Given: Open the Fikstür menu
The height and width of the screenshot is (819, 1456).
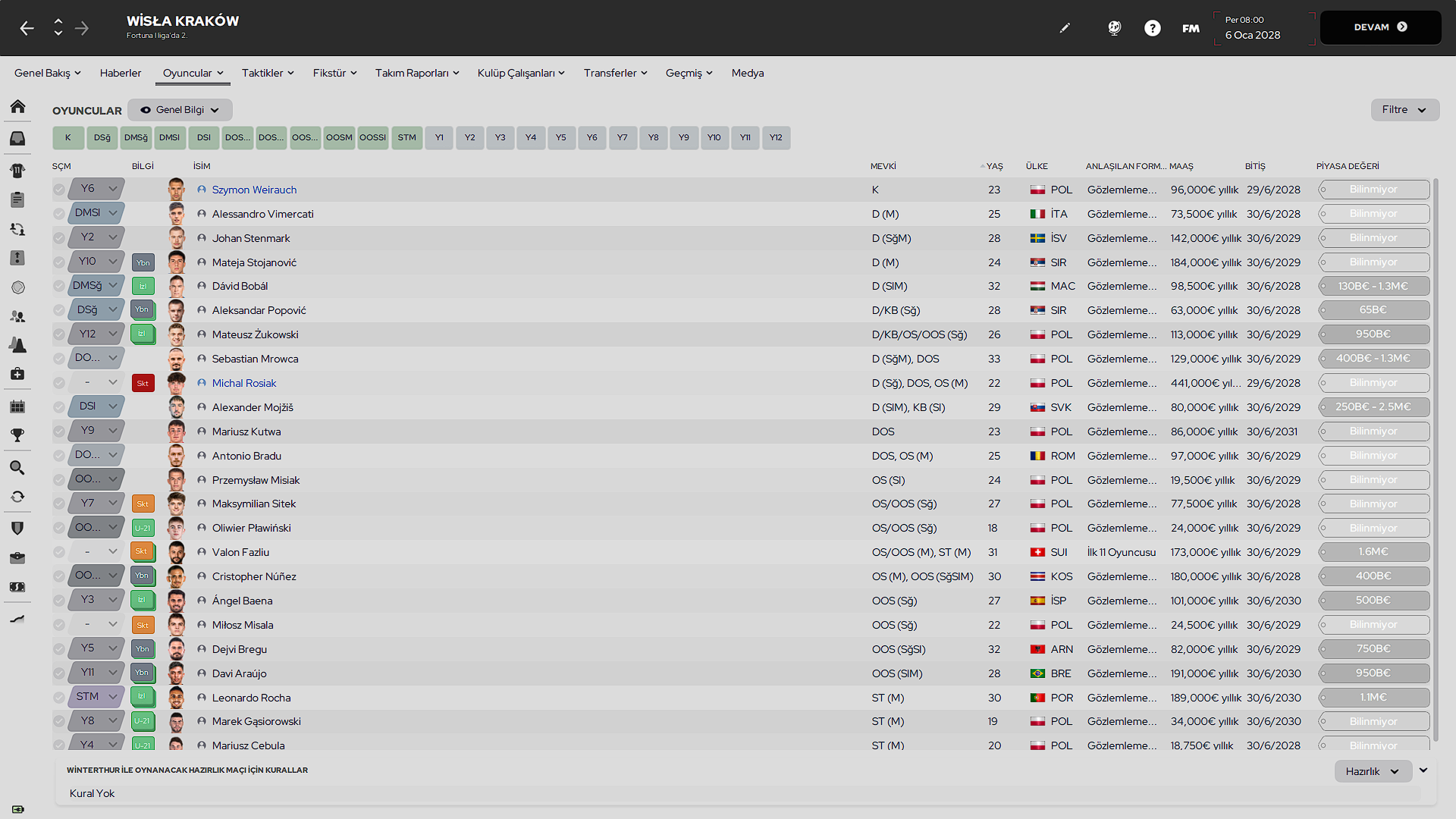Looking at the screenshot, I should click(334, 73).
